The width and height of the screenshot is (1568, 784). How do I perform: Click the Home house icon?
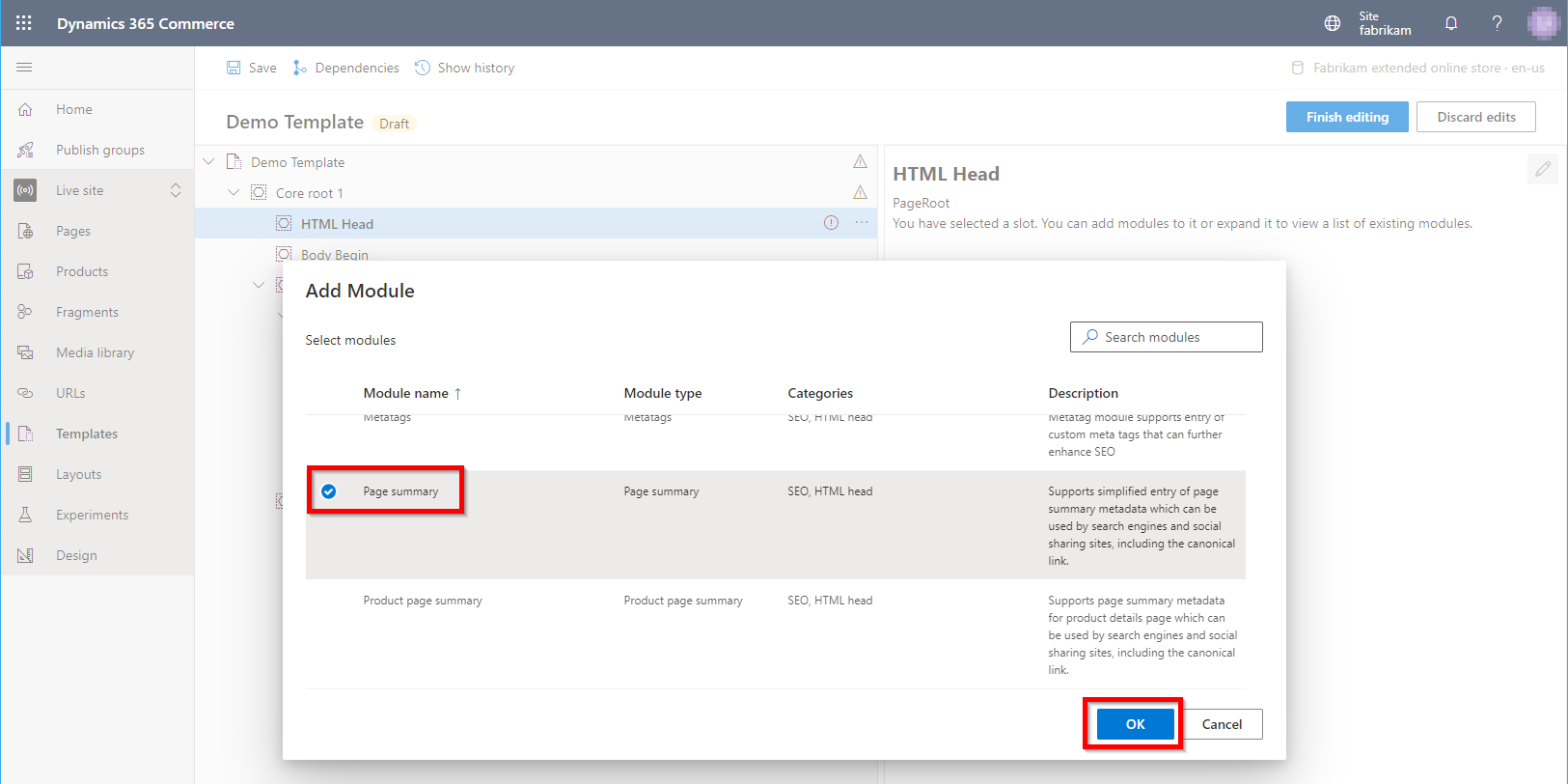click(x=25, y=109)
